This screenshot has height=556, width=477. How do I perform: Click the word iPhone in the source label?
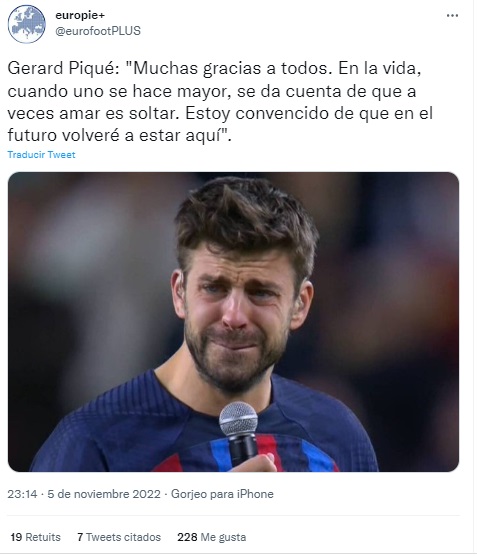255,494
